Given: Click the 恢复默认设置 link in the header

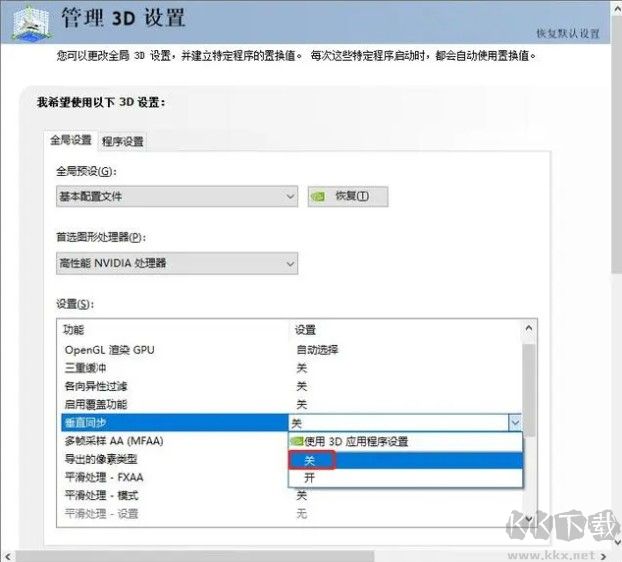Looking at the screenshot, I should (x=568, y=34).
